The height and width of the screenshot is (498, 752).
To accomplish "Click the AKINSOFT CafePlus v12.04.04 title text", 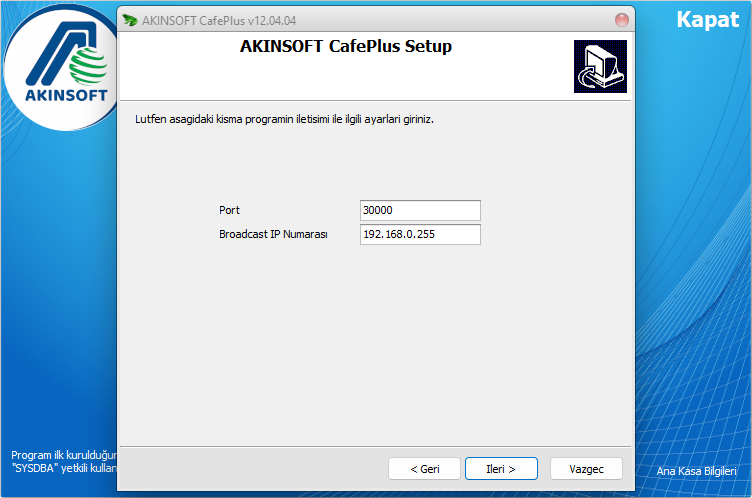I will click(219, 21).
